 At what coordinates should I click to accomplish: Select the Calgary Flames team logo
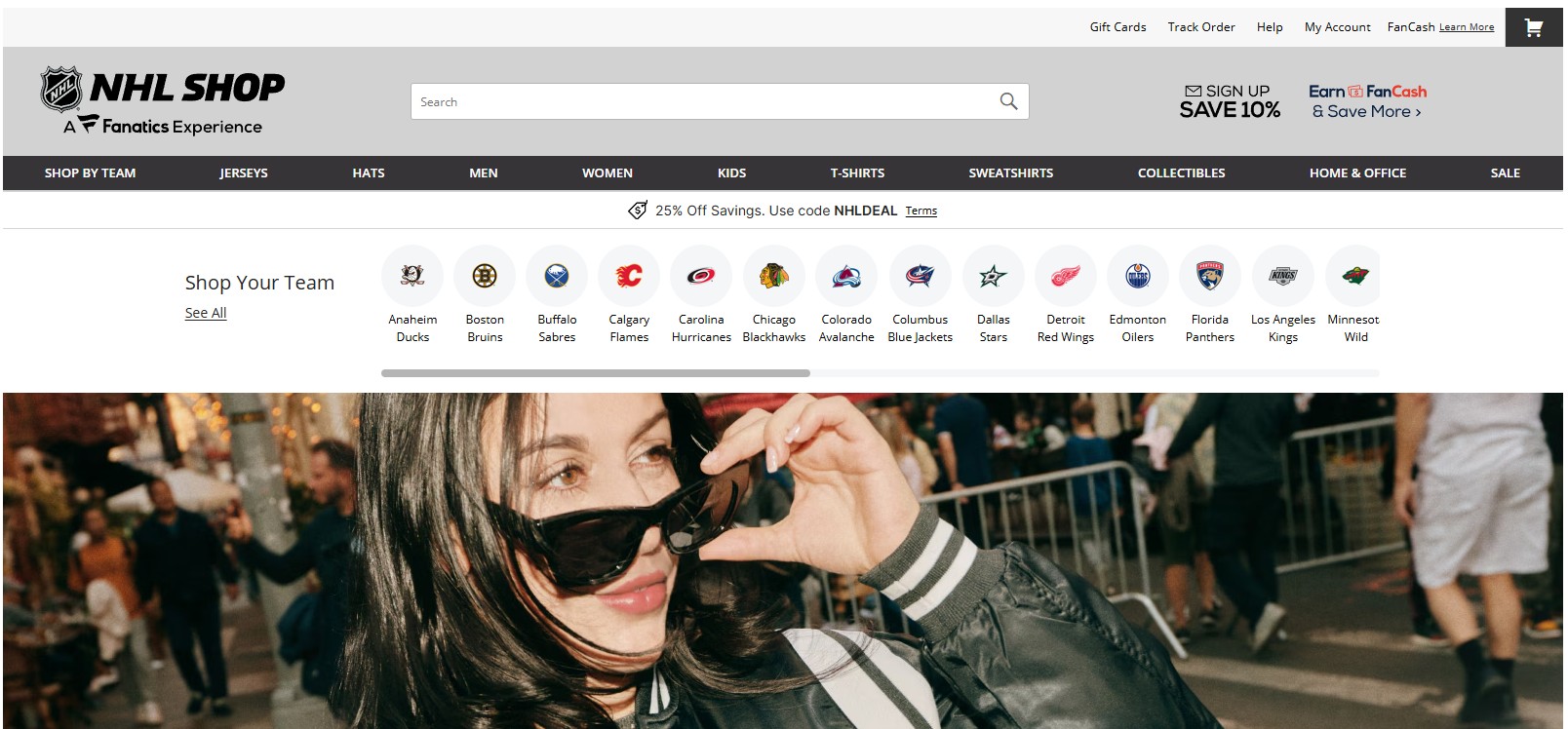click(x=629, y=276)
